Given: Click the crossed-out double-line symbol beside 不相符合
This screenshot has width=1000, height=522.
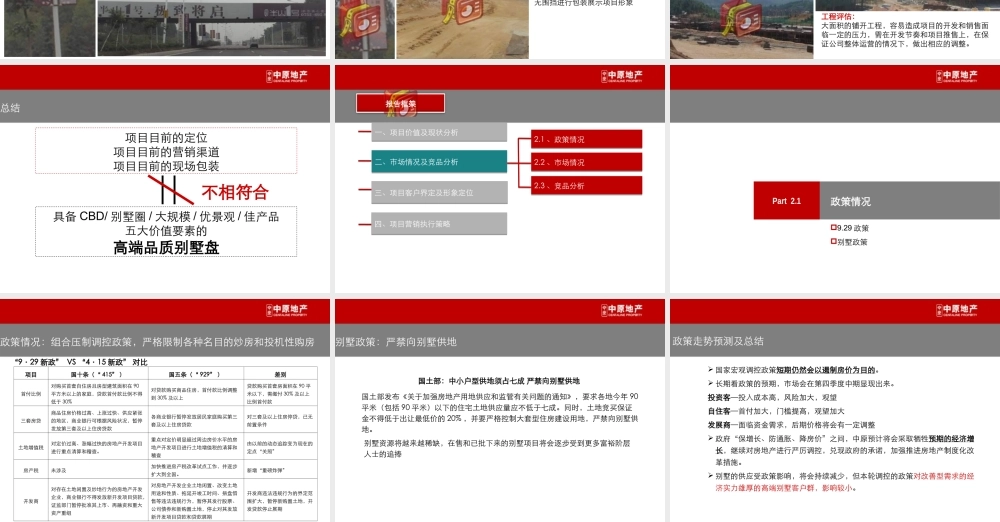Looking at the screenshot, I should point(164,189).
